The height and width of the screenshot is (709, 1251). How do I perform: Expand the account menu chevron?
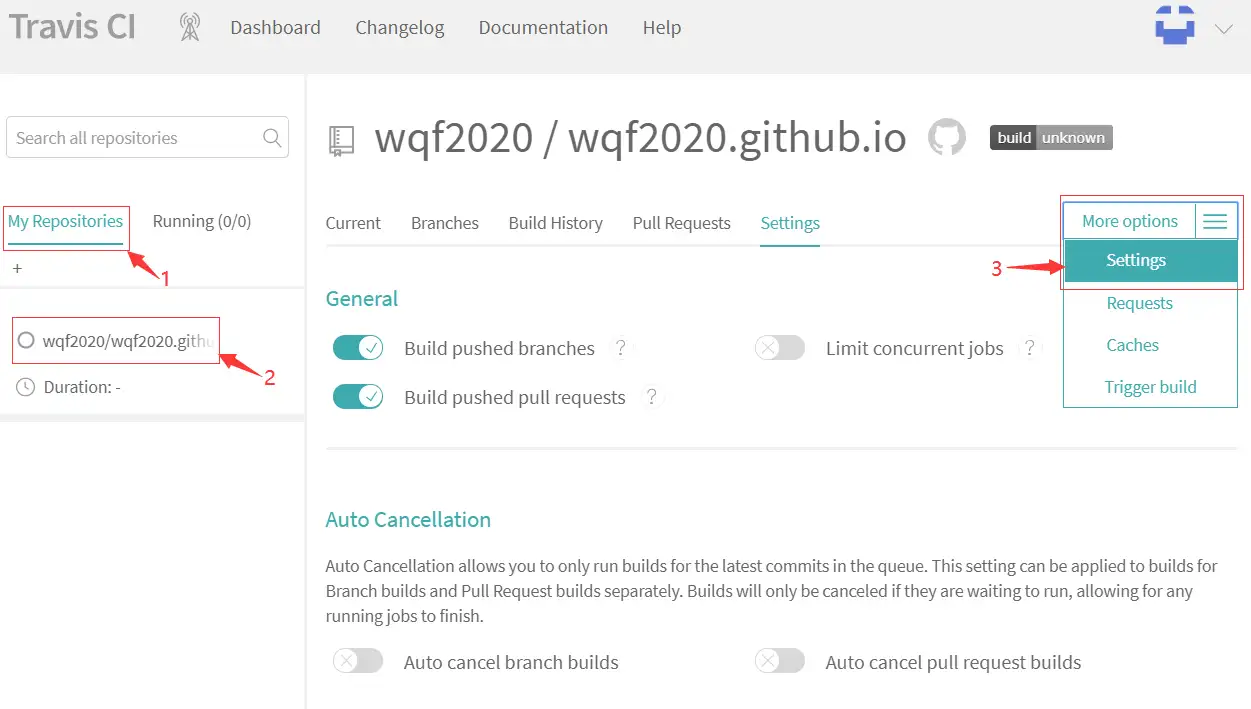[1223, 29]
